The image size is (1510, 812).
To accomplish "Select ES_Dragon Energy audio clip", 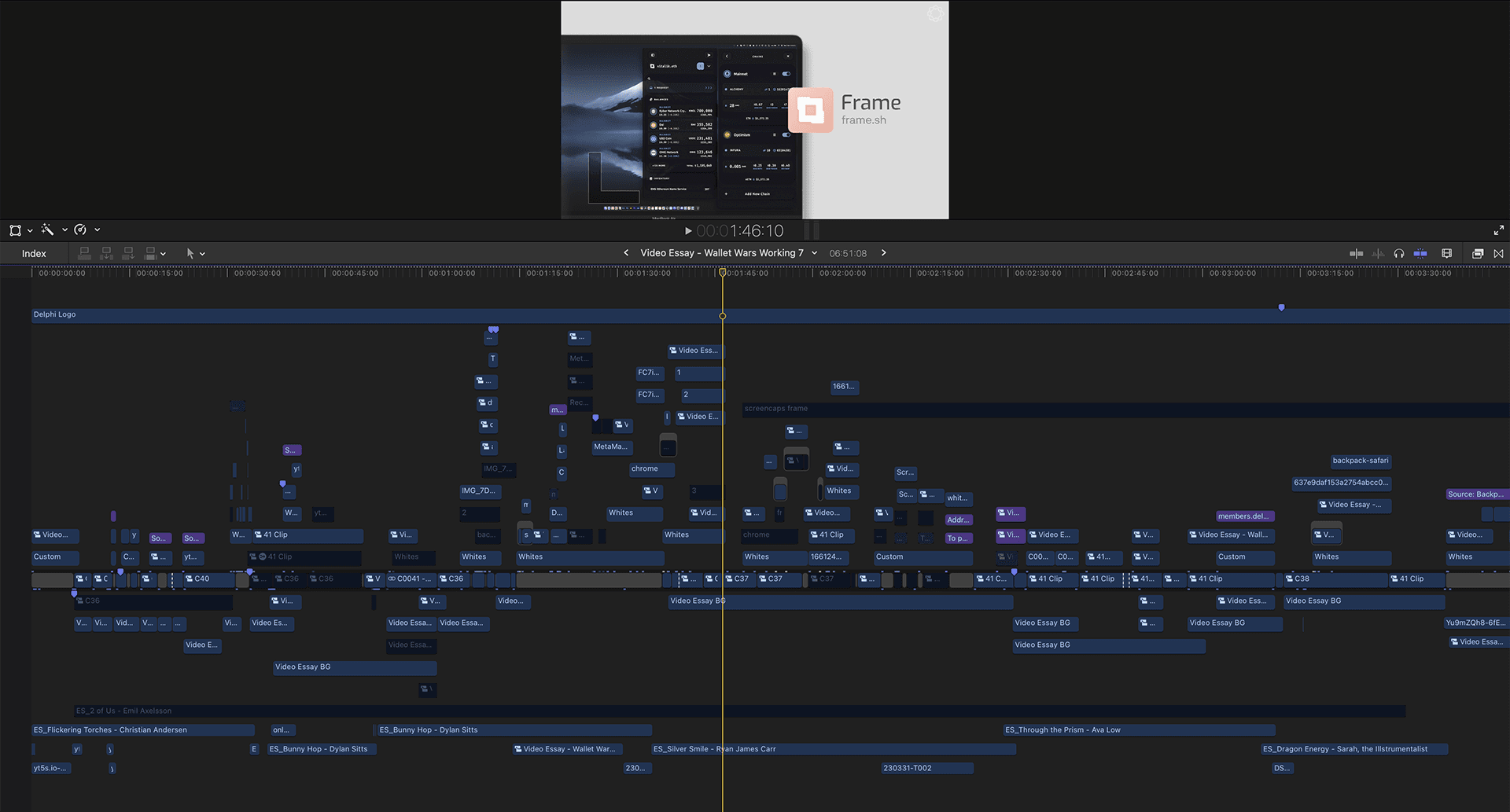I will click(1354, 749).
